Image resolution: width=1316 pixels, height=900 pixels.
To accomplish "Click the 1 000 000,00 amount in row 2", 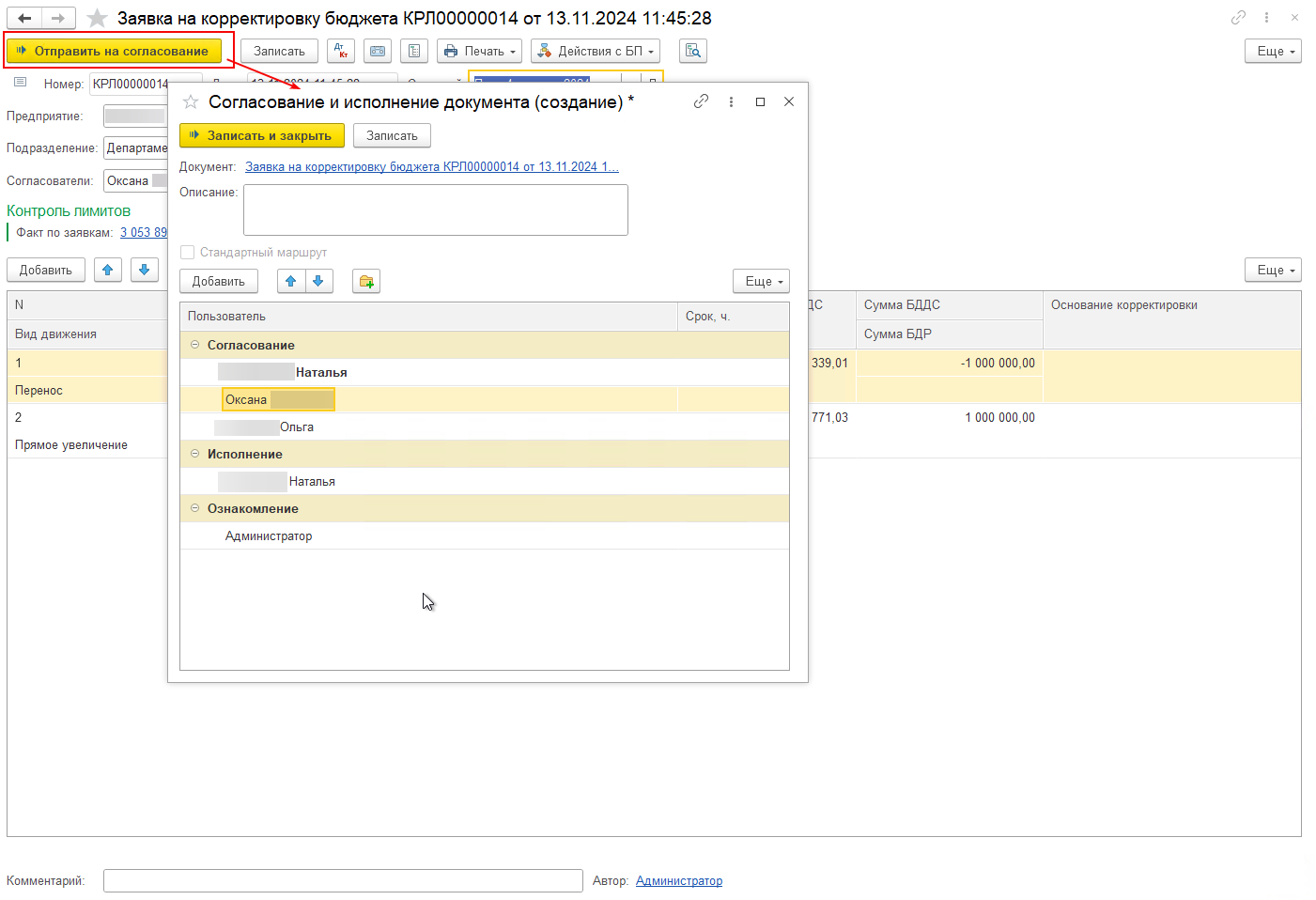I will click(x=950, y=417).
